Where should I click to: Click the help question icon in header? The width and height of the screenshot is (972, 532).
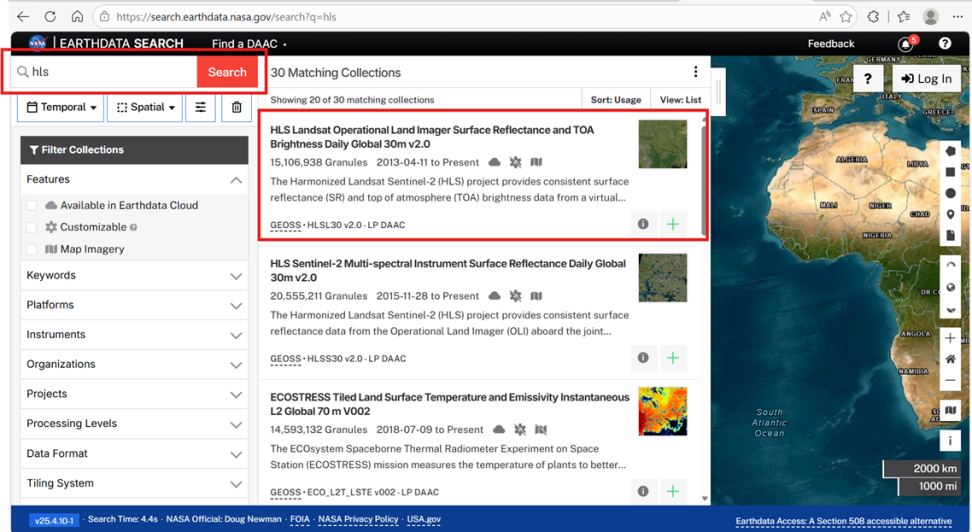click(x=945, y=43)
